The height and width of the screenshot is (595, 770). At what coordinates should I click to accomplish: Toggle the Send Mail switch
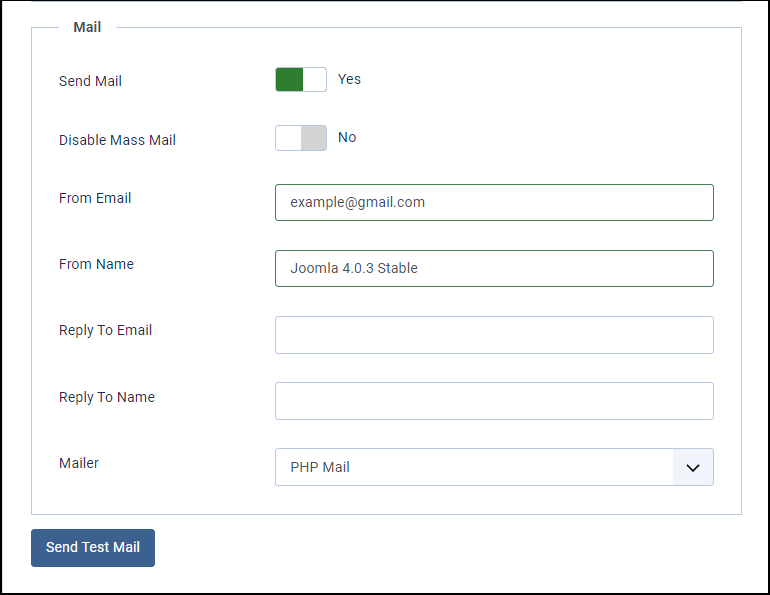point(301,80)
